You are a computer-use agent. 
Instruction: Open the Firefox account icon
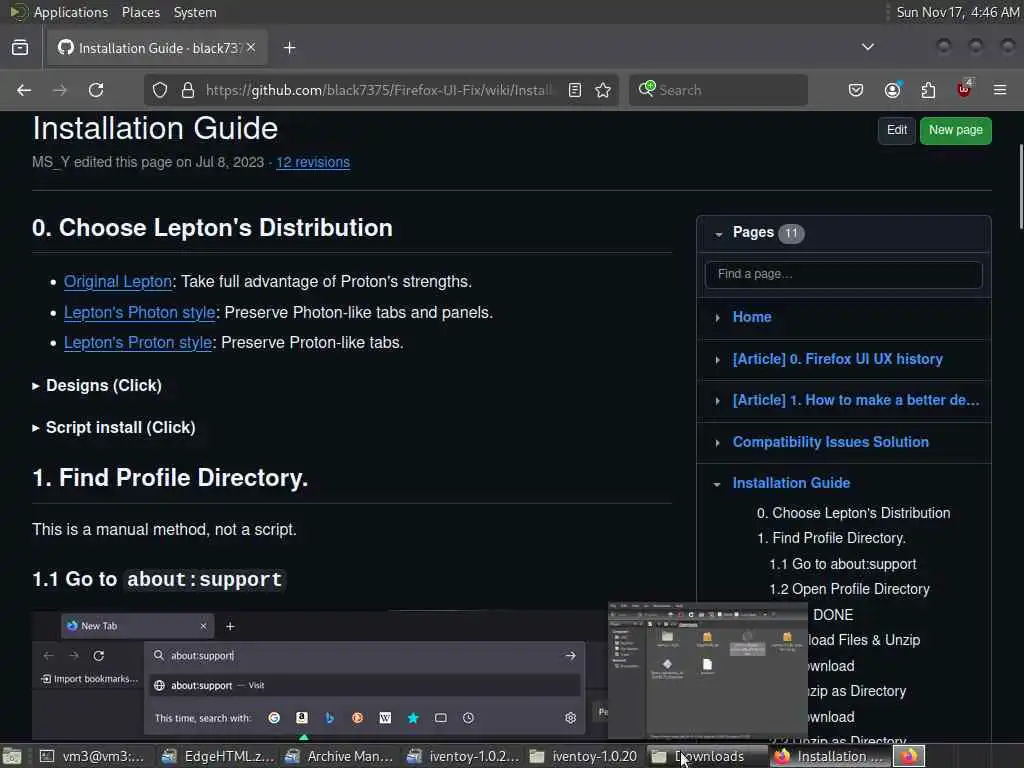(x=892, y=90)
